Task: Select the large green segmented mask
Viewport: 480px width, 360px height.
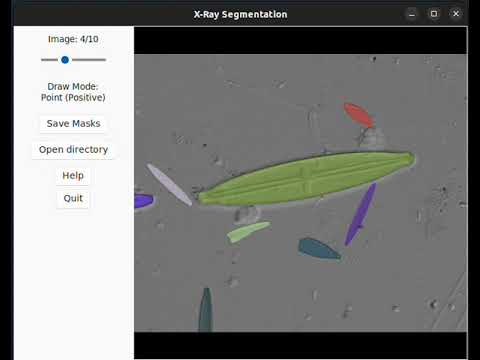Action: pyautogui.click(x=307, y=178)
